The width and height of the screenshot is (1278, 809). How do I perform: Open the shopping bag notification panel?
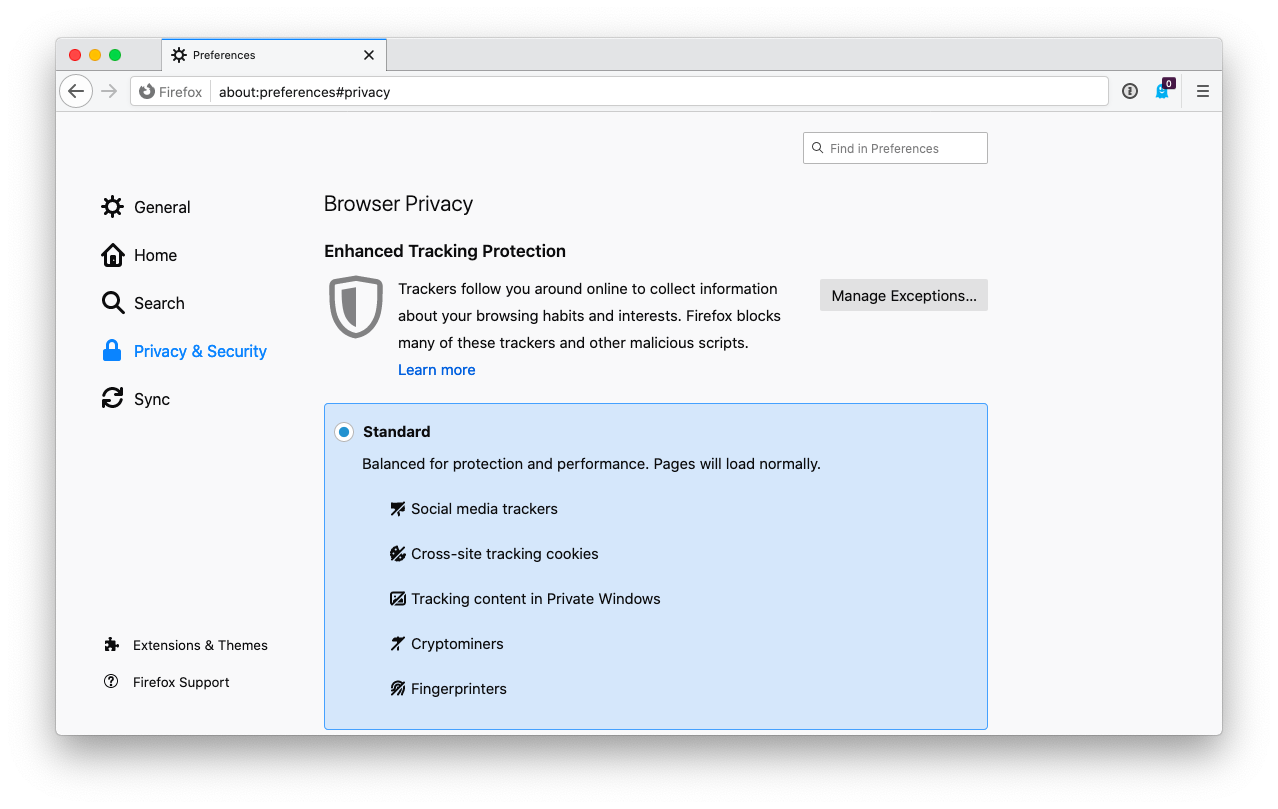pos(1162,92)
